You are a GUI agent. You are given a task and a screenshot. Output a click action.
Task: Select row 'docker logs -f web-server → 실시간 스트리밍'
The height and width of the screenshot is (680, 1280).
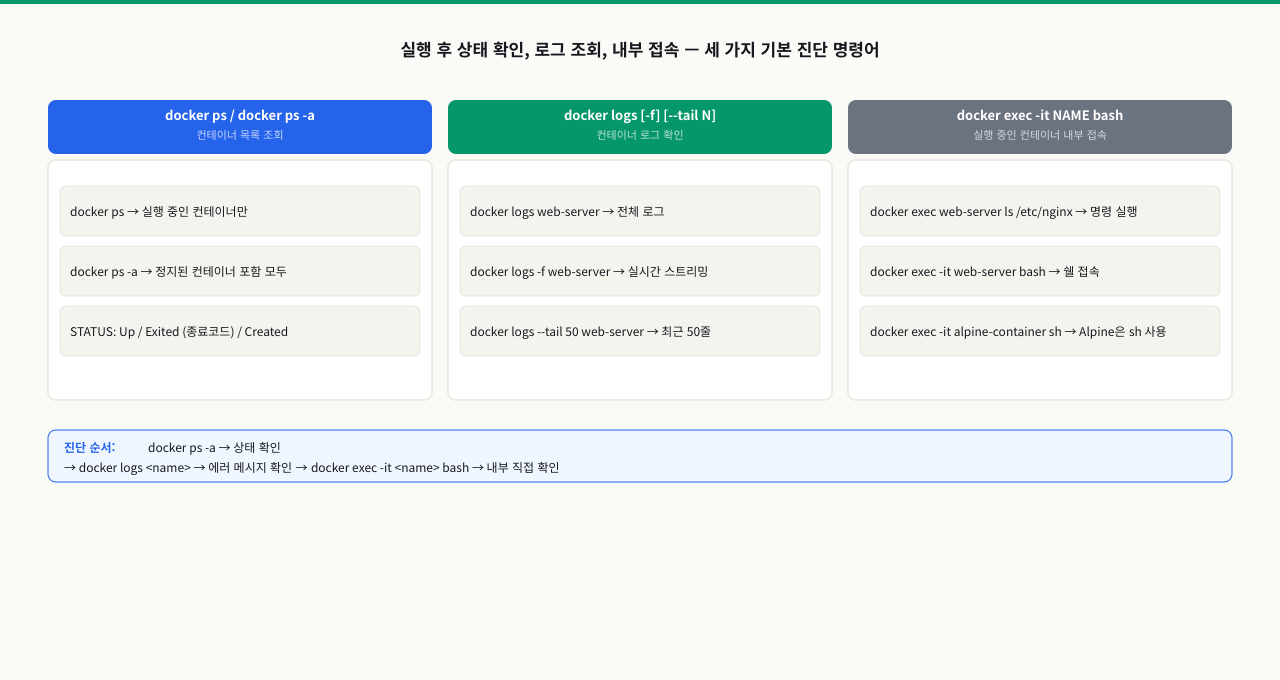point(640,271)
